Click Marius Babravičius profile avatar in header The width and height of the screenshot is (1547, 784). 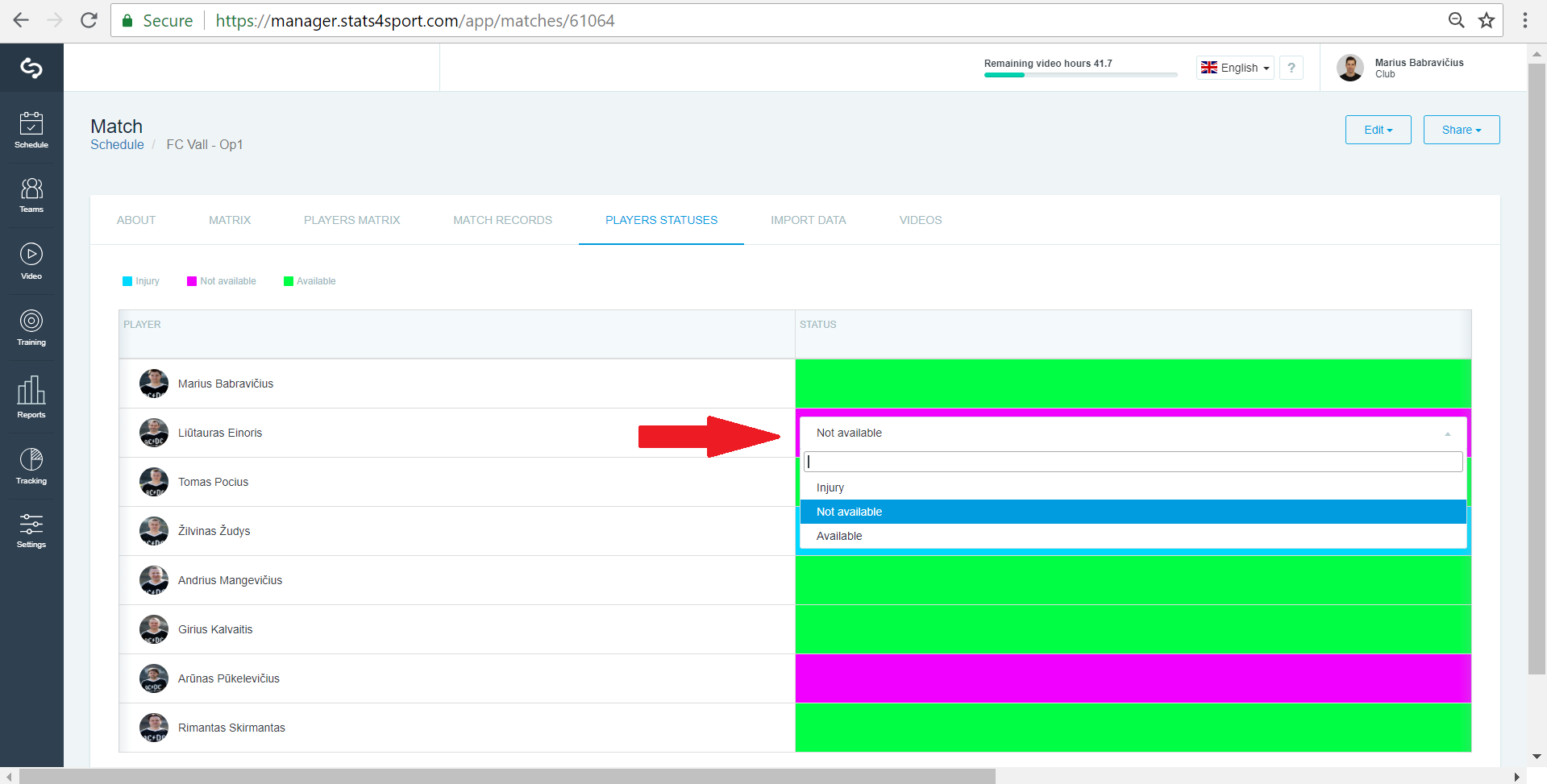coord(1350,68)
